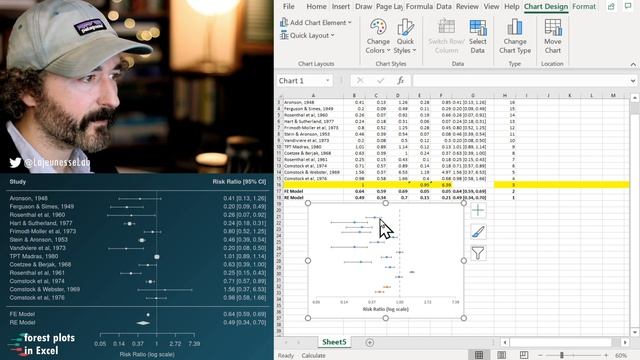Click the 60% zoom level
640x360 pixels.
(x=621, y=355)
